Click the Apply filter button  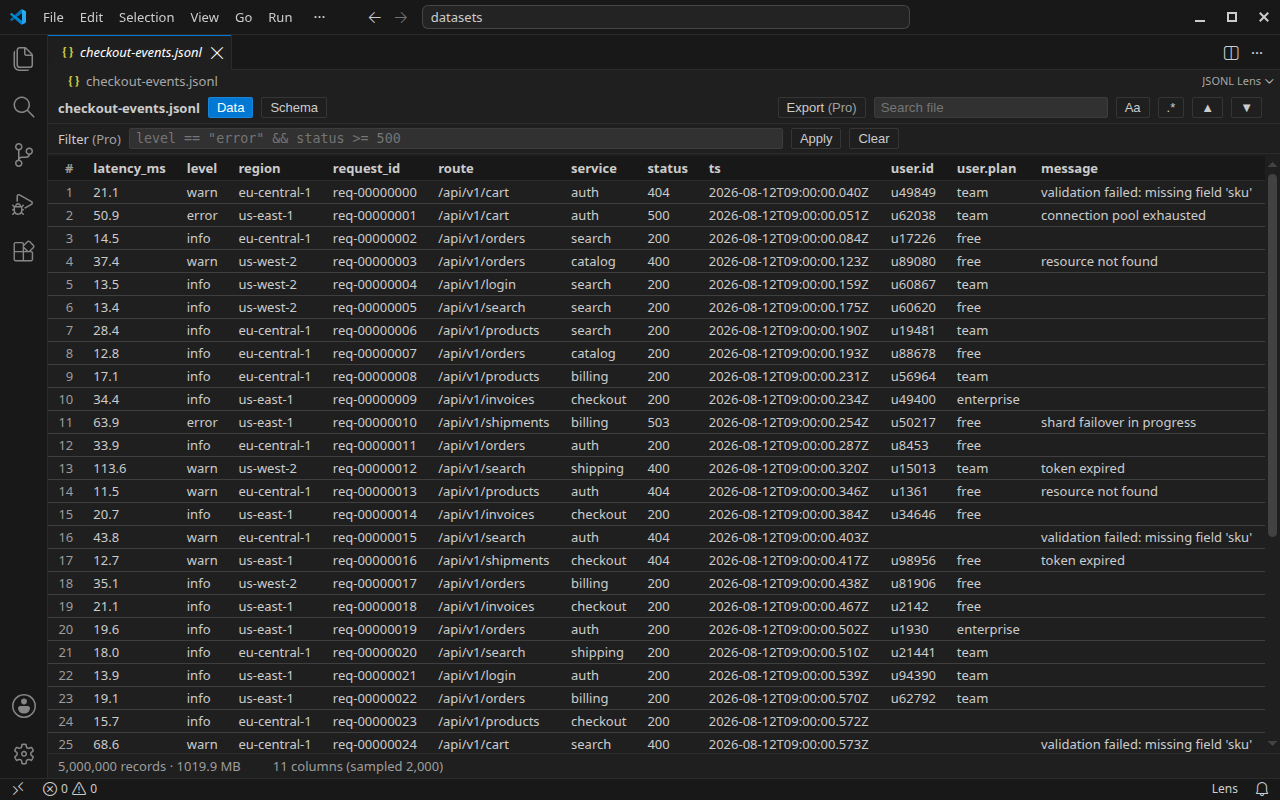coord(816,139)
